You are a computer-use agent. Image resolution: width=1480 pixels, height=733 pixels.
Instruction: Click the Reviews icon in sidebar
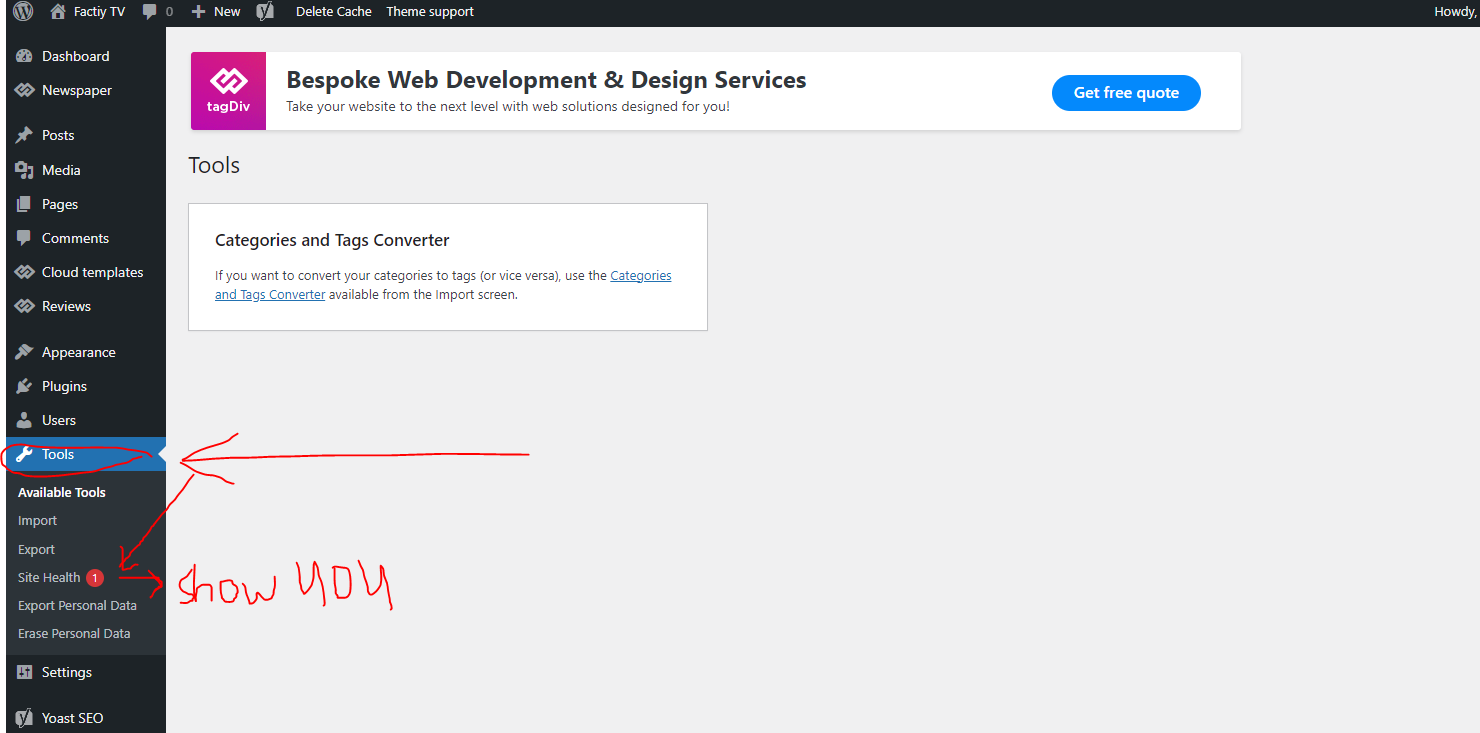click(x=25, y=306)
